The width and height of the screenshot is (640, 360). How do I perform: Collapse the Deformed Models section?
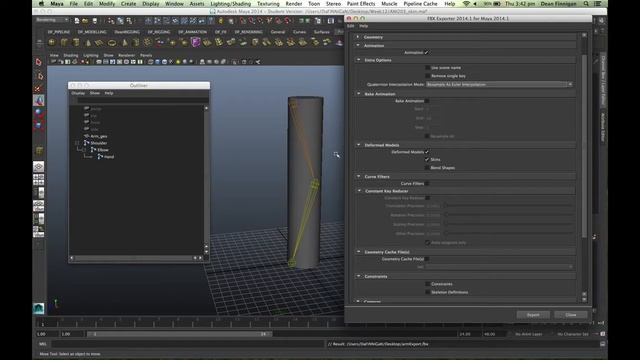click(x=358, y=144)
